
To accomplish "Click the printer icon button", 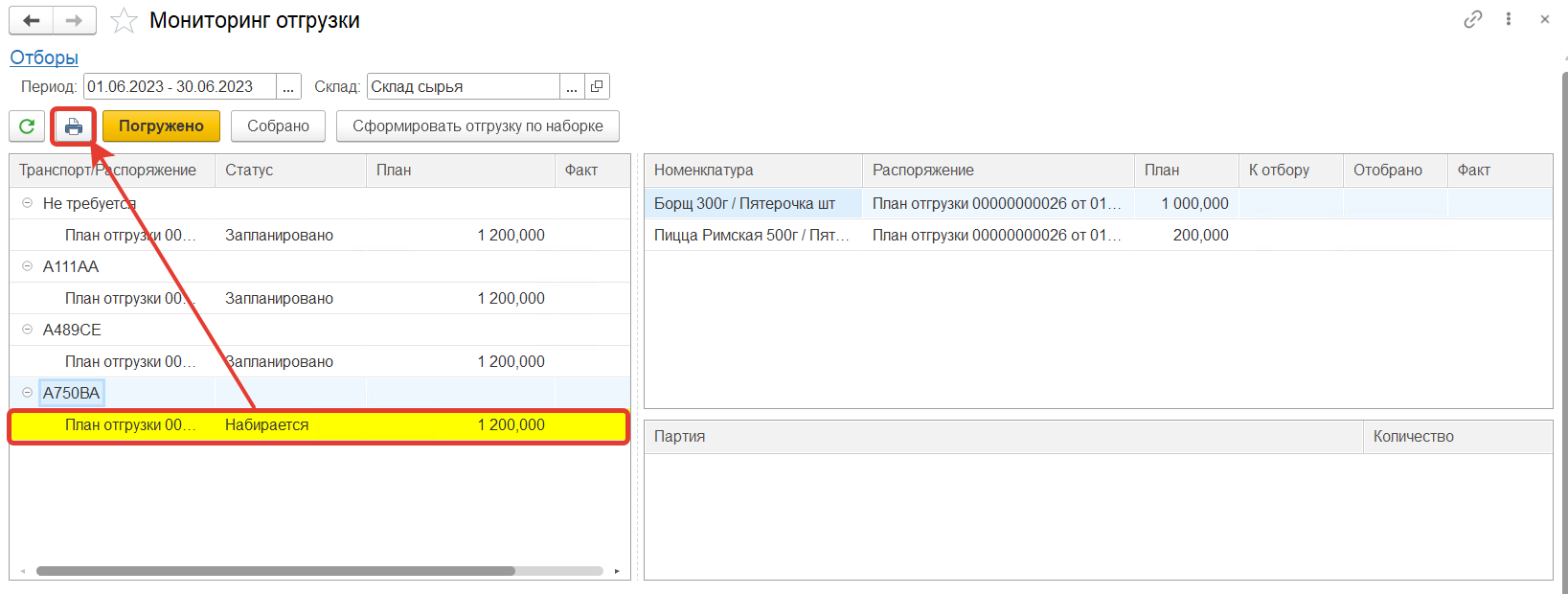I will [74, 126].
